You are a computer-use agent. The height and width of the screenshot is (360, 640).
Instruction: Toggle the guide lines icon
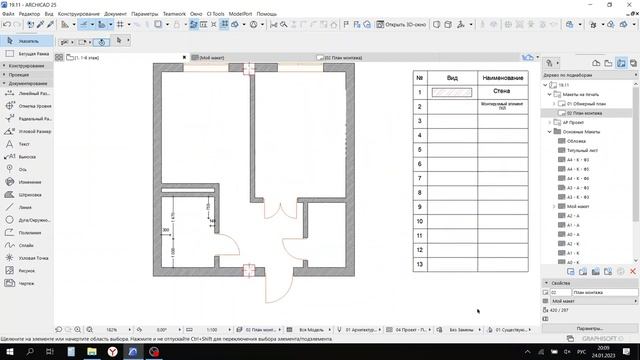84,24
